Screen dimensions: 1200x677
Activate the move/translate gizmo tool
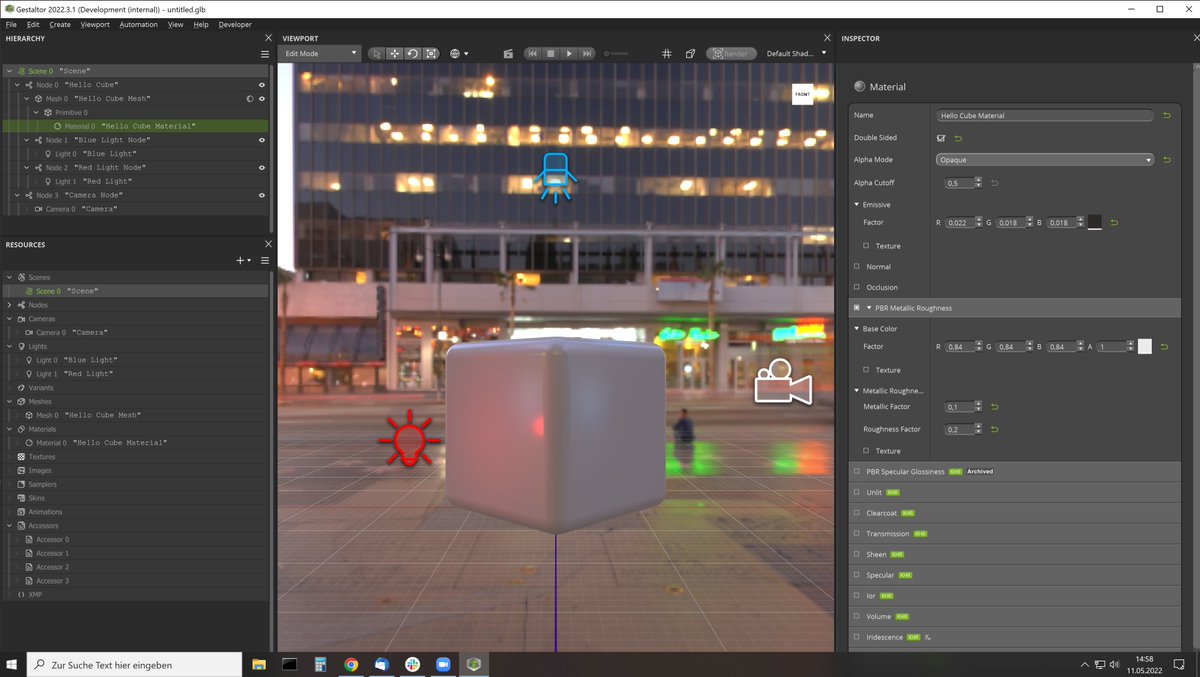[x=394, y=53]
